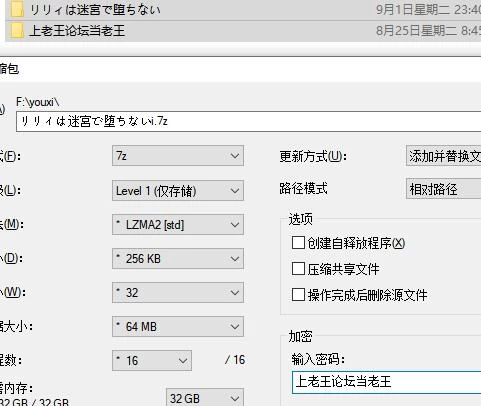Open the word size 32 dropdown

pyautogui.click(x=178, y=293)
